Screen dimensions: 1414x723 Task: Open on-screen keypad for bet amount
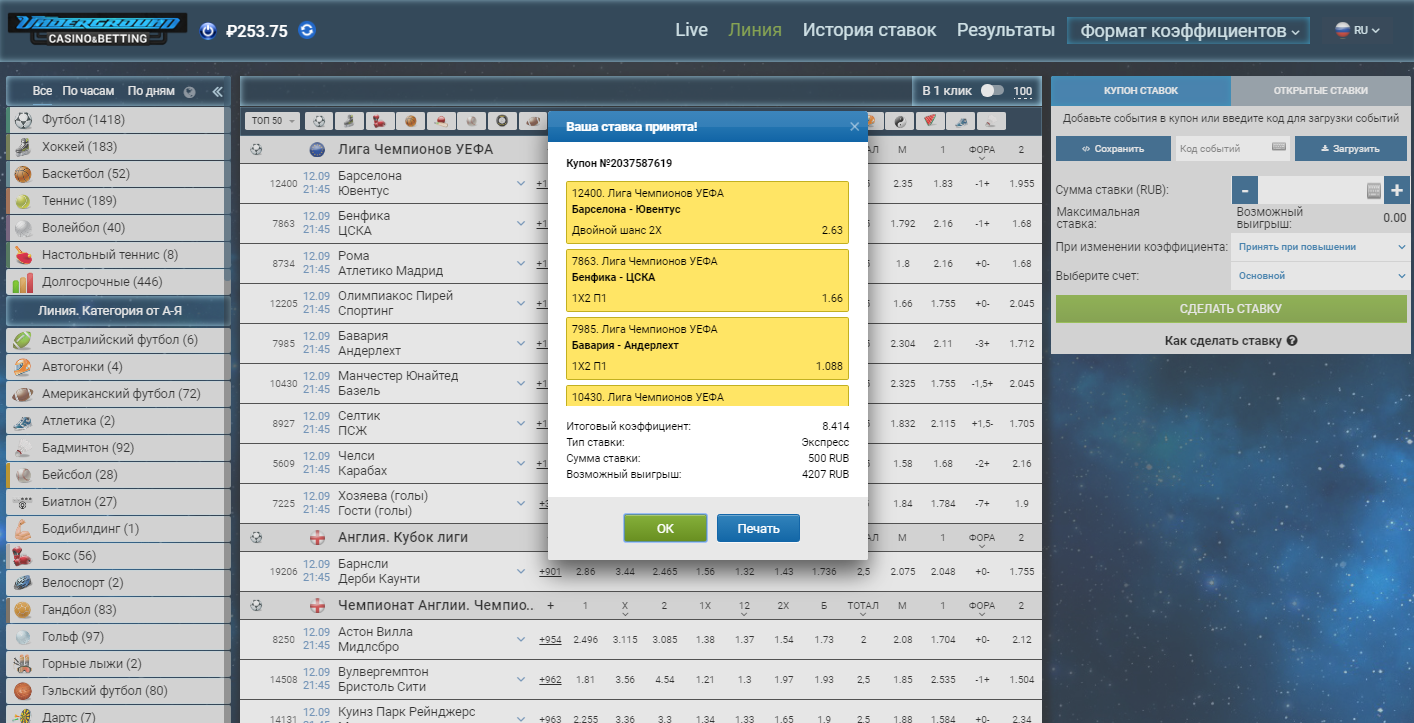[x=1374, y=190]
